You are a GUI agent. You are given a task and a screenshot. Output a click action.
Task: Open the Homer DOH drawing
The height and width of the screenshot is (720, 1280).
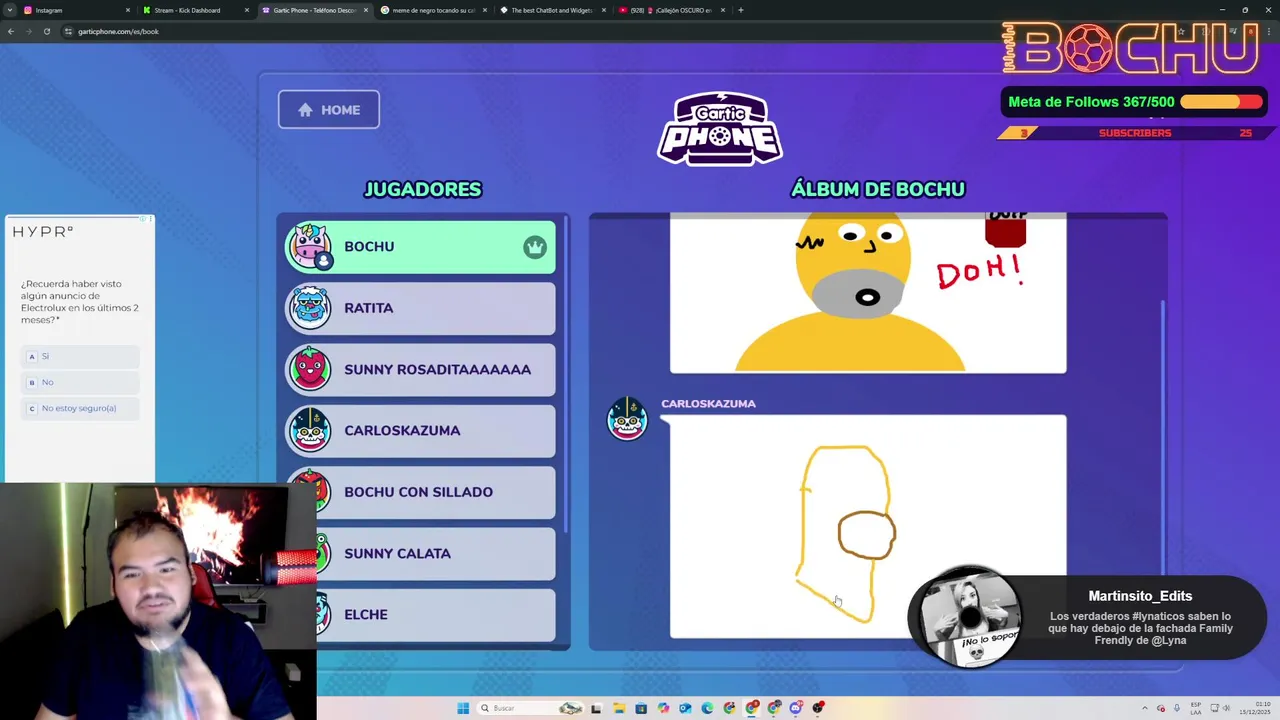point(868,293)
